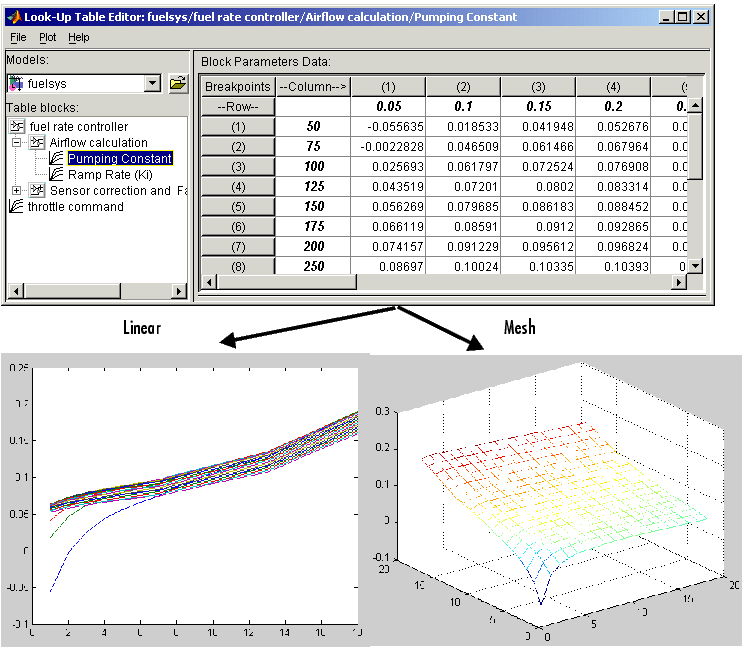The width and height of the screenshot is (750, 652).
Task: Collapse the Airflow calculation tree node
Action: (16, 143)
